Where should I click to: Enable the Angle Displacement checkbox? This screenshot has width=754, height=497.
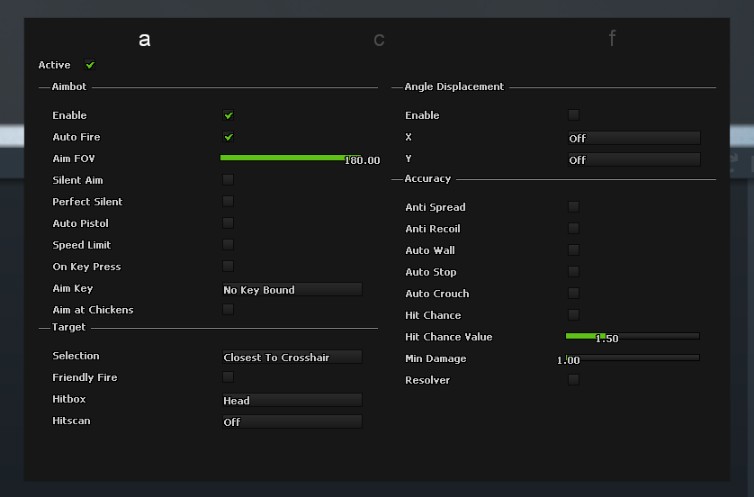pos(573,115)
